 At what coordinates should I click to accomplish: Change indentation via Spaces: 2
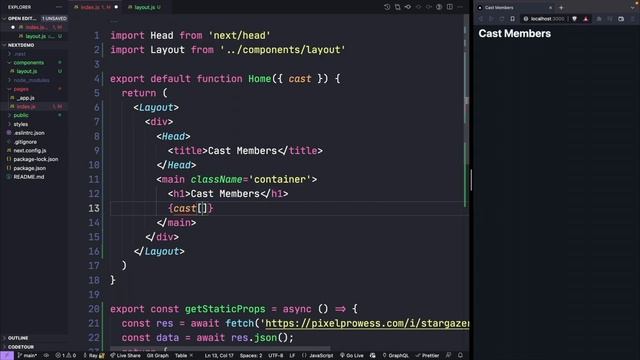point(251,356)
